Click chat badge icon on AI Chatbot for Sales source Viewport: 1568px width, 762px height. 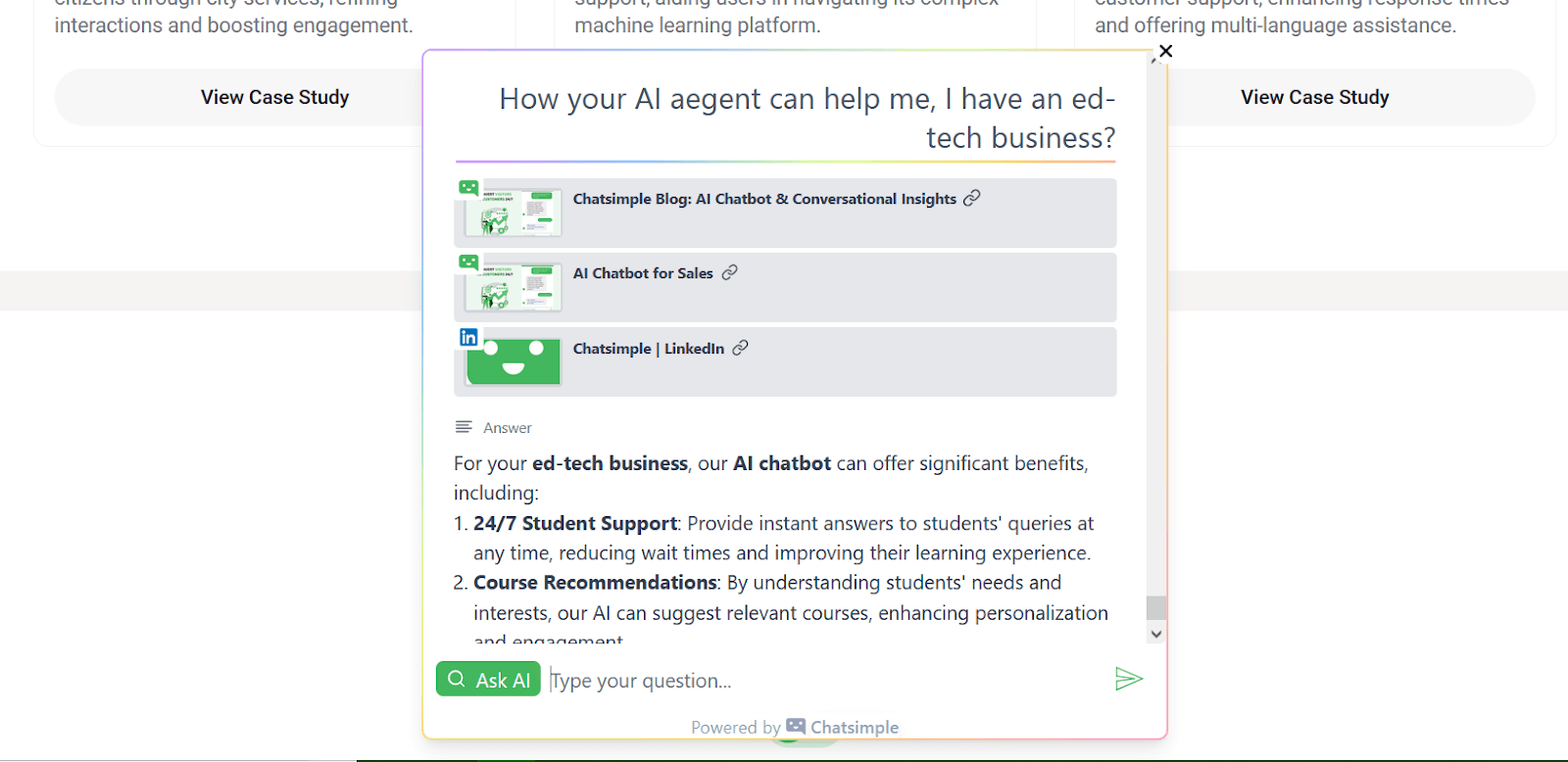pyautogui.click(x=468, y=262)
